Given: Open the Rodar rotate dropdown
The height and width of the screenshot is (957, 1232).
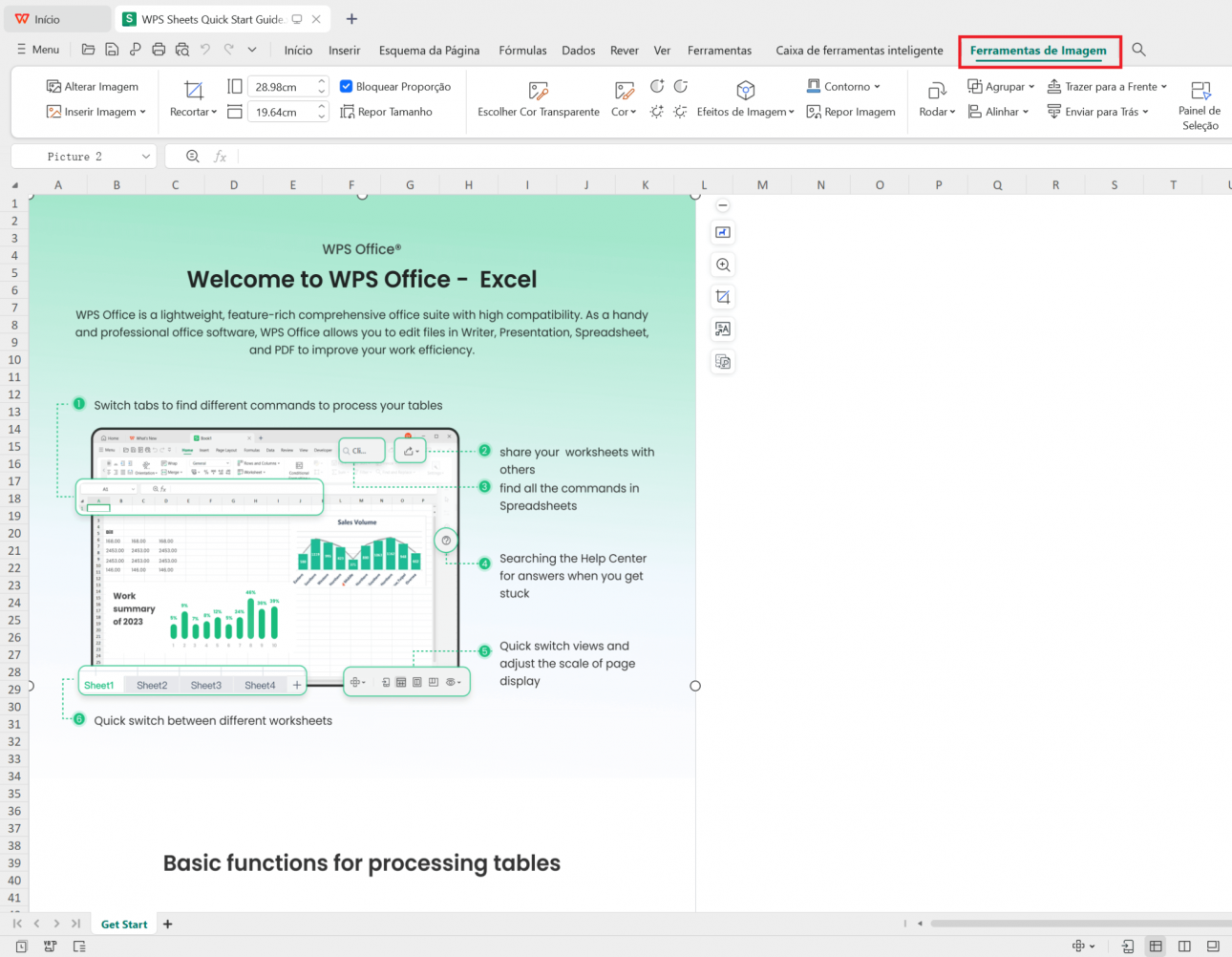Looking at the screenshot, I should (937, 99).
